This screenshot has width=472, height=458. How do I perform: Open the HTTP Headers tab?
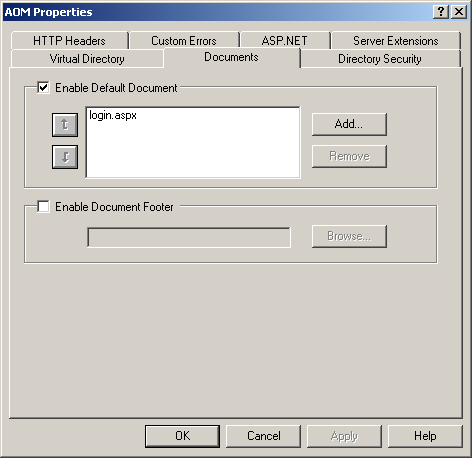[69, 41]
